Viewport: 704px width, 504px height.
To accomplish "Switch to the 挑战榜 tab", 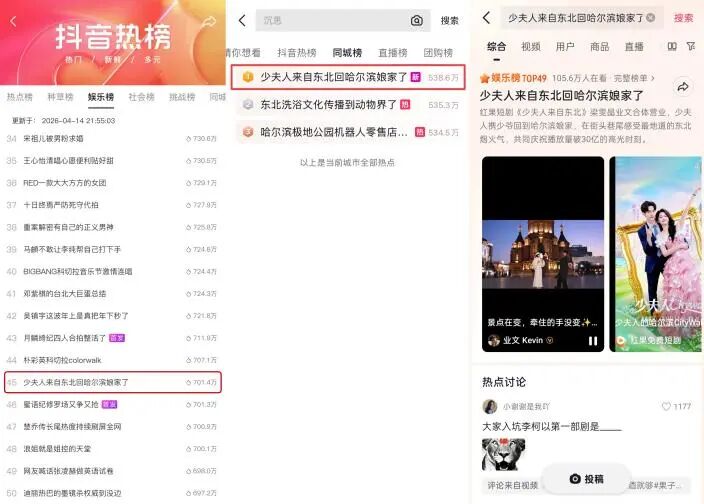I will [x=182, y=96].
